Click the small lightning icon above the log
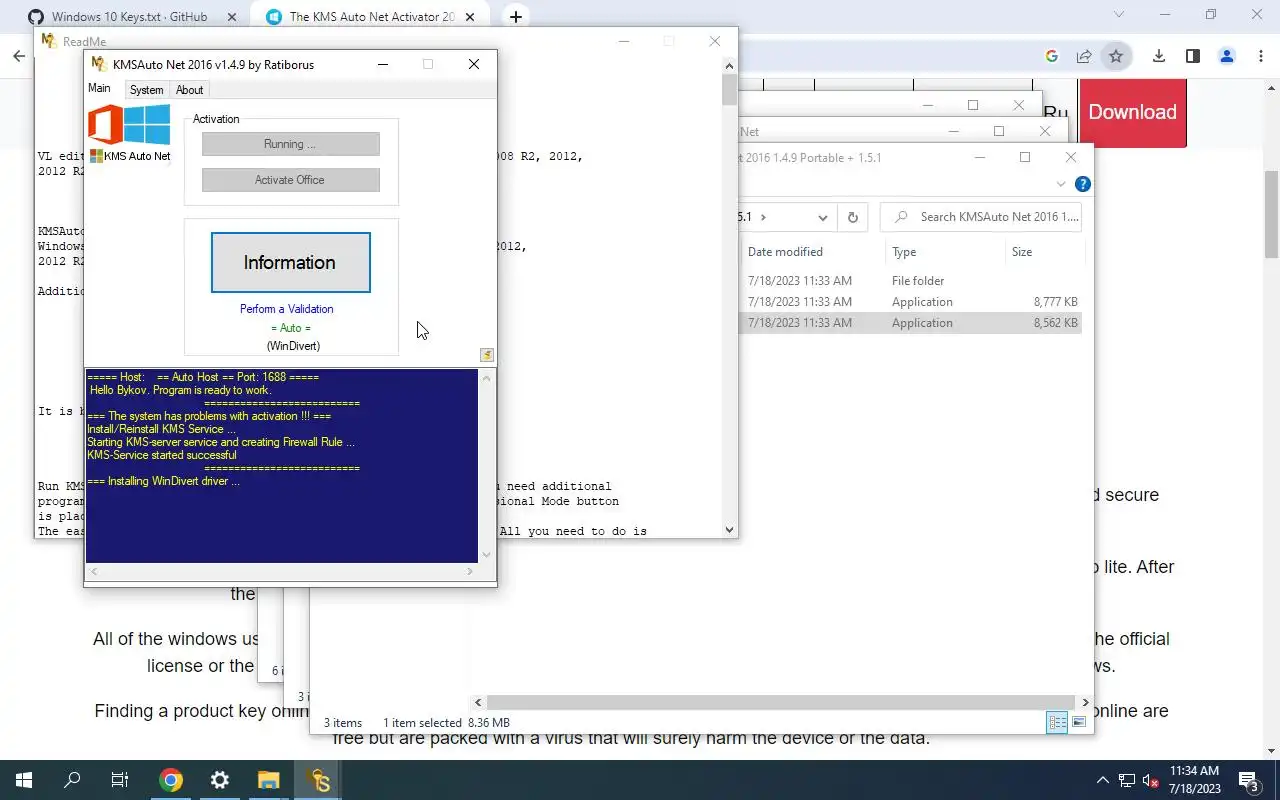 click(x=487, y=355)
